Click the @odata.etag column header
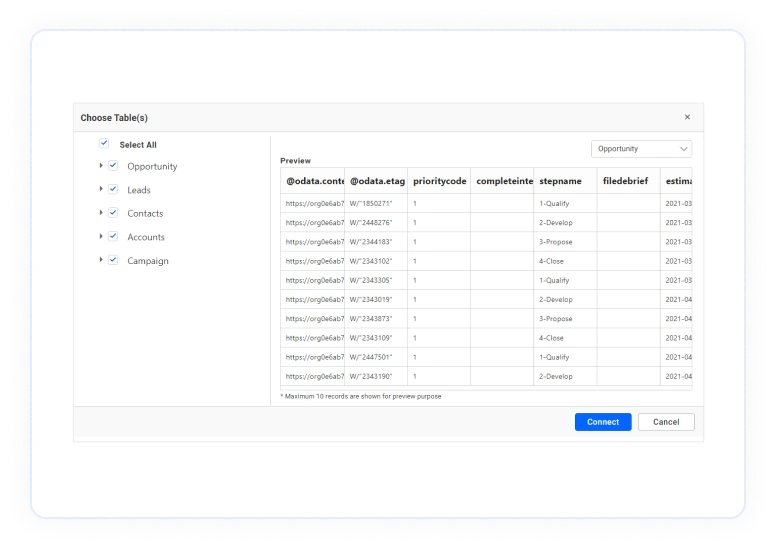 coord(376,181)
